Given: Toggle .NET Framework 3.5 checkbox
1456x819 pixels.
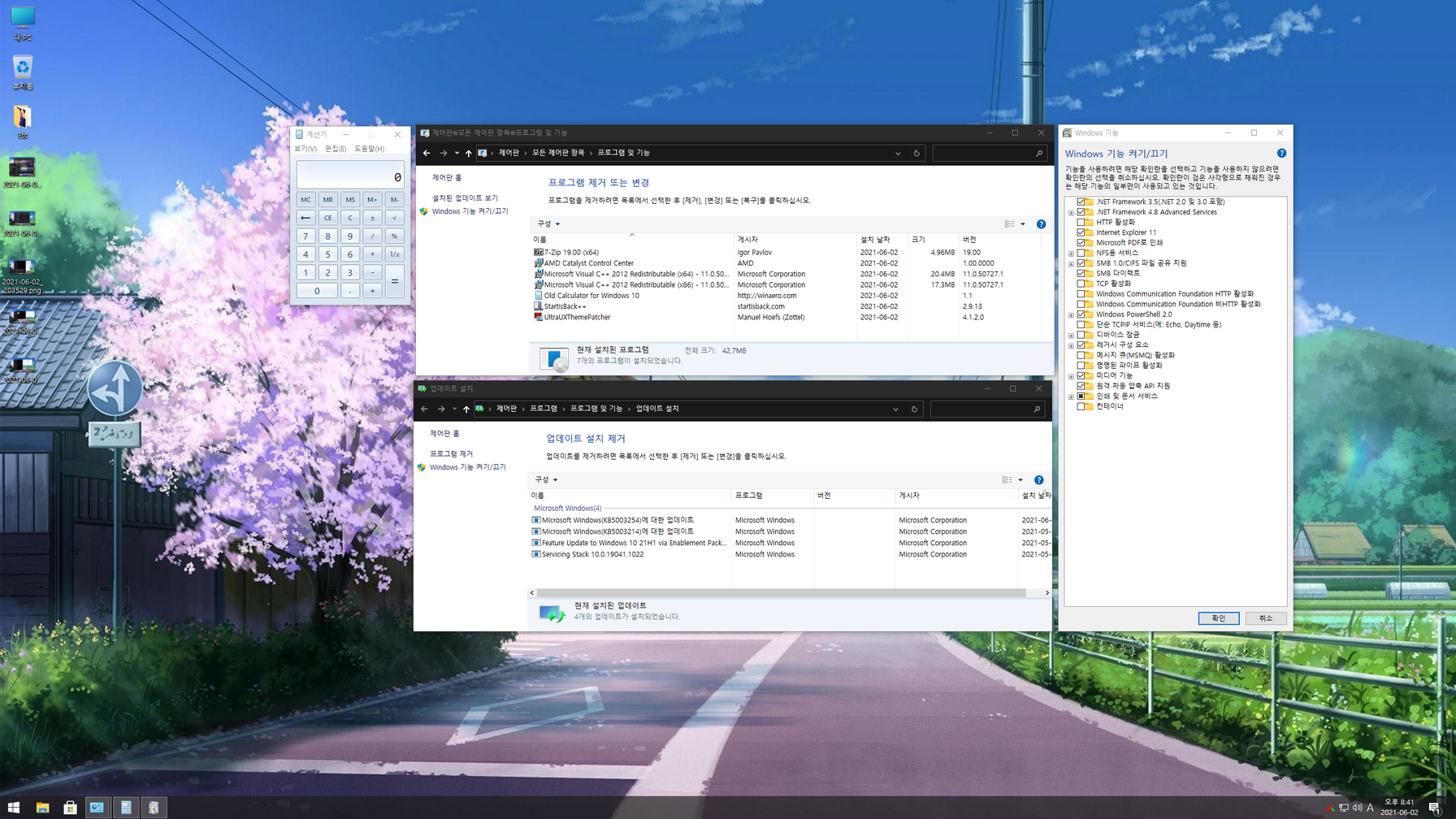Looking at the screenshot, I should [1081, 201].
